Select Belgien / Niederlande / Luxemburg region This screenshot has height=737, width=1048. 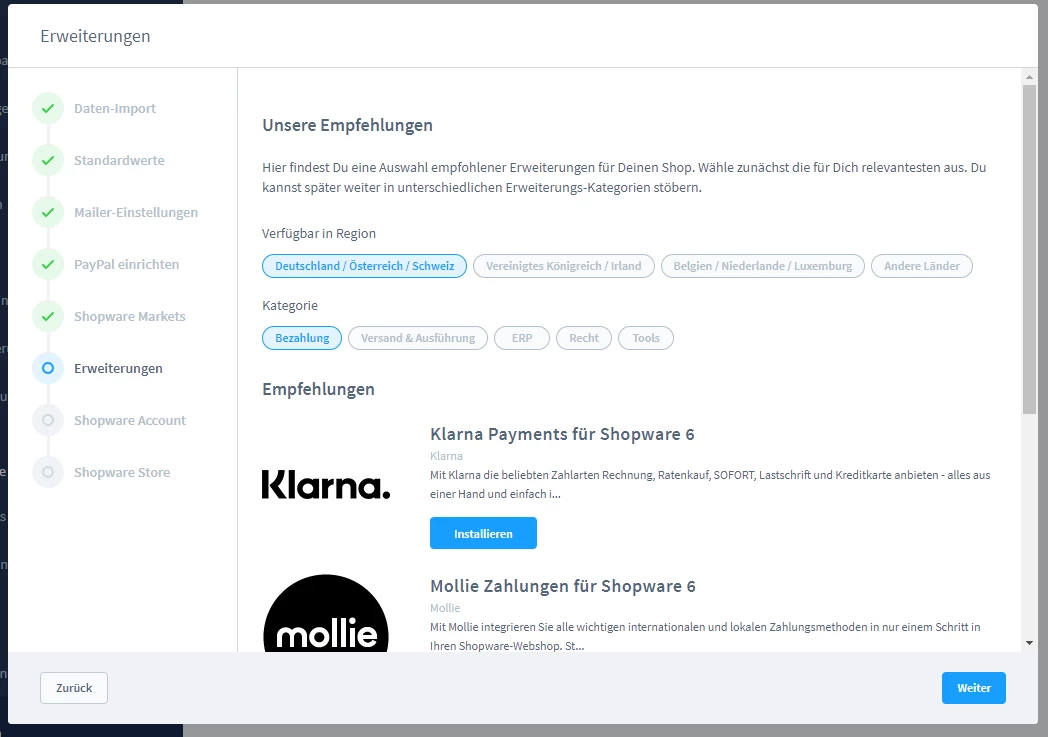[x=762, y=266]
